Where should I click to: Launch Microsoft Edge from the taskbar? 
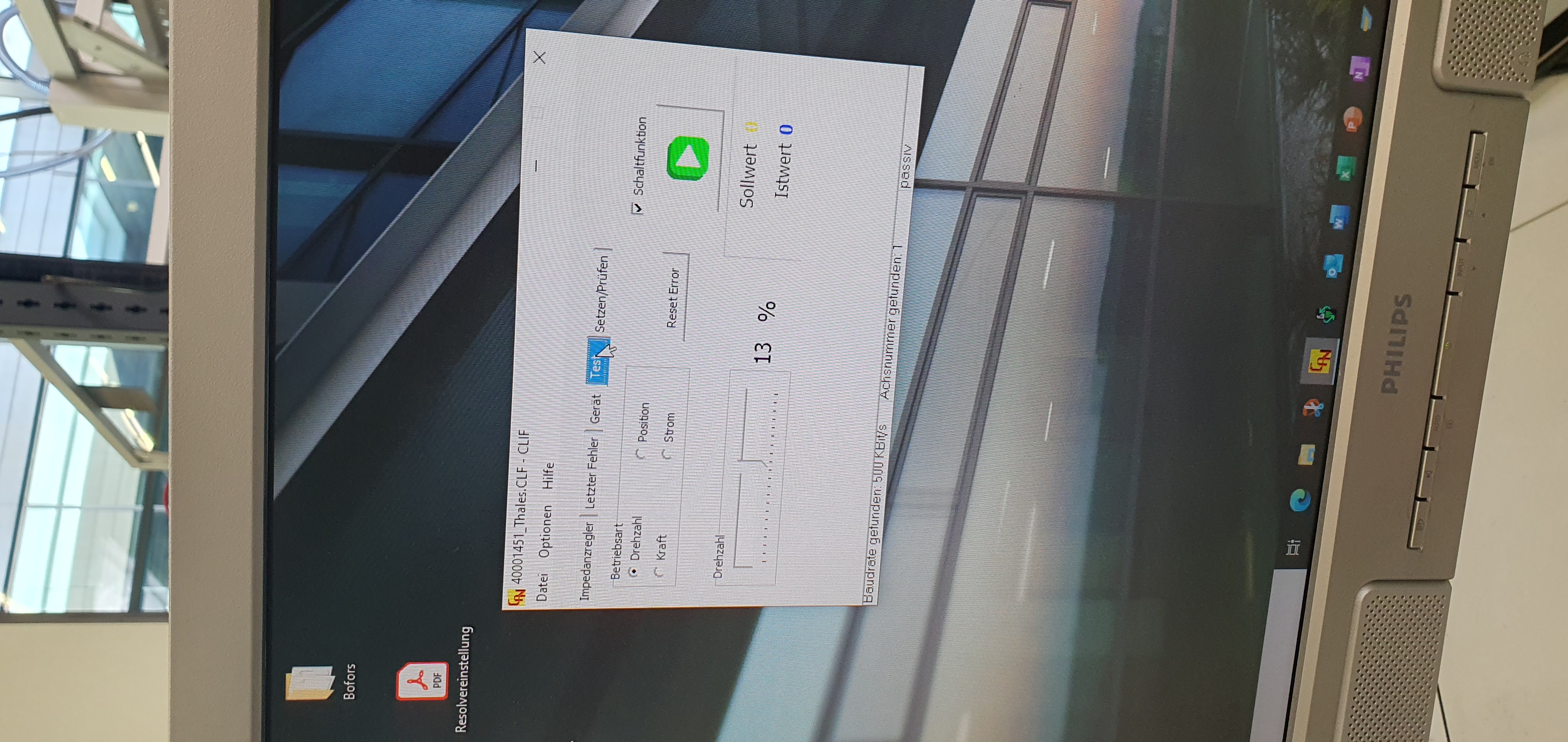click(x=1300, y=500)
